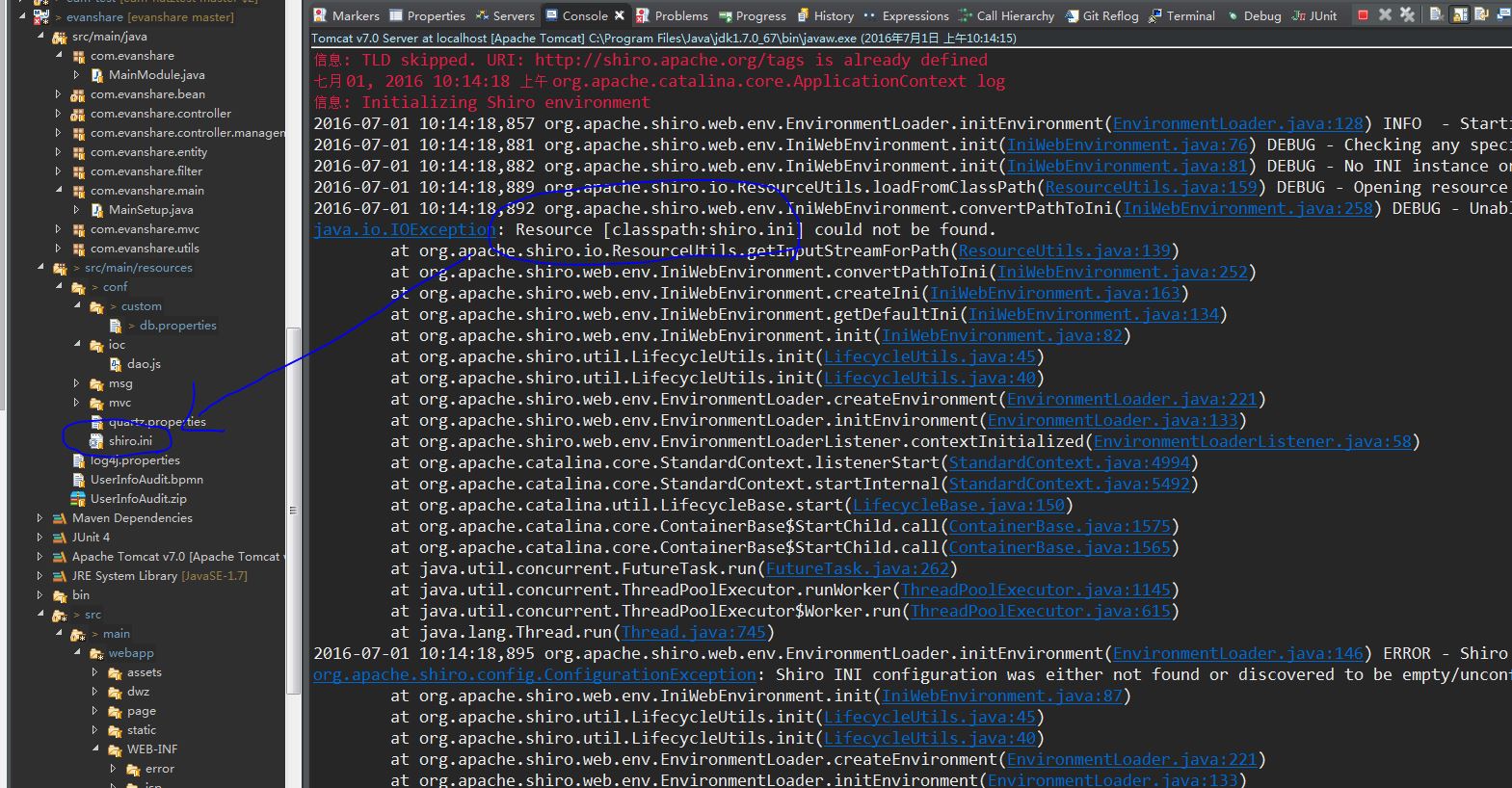Open the EnvironmentLoader.java:128 link

coord(1238,123)
